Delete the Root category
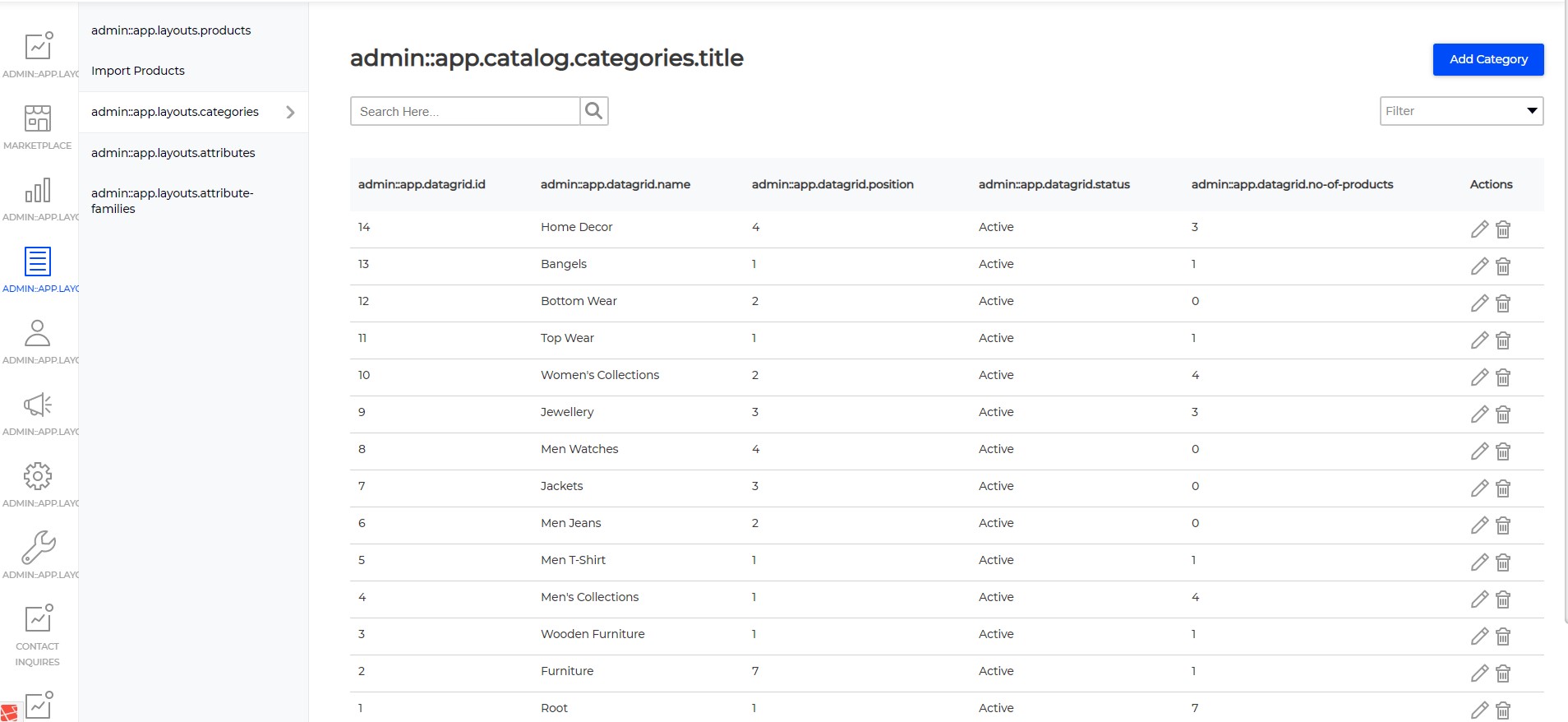Image resolution: width=1568 pixels, height=722 pixels. (x=1503, y=710)
